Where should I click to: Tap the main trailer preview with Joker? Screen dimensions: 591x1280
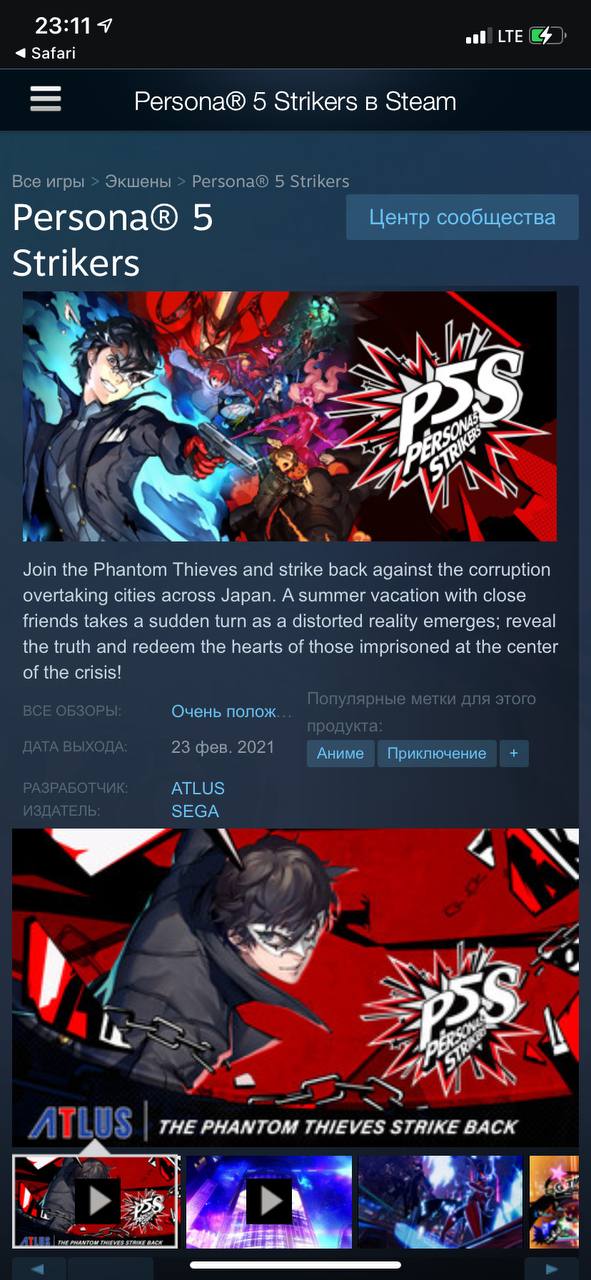tap(295, 987)
